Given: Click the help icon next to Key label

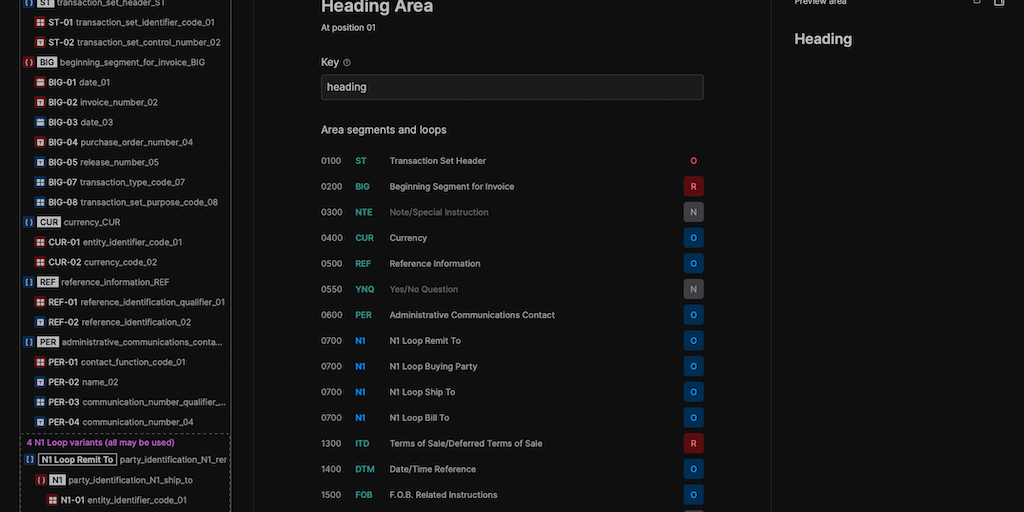Looking at the screenshot, I should [347, 63].
